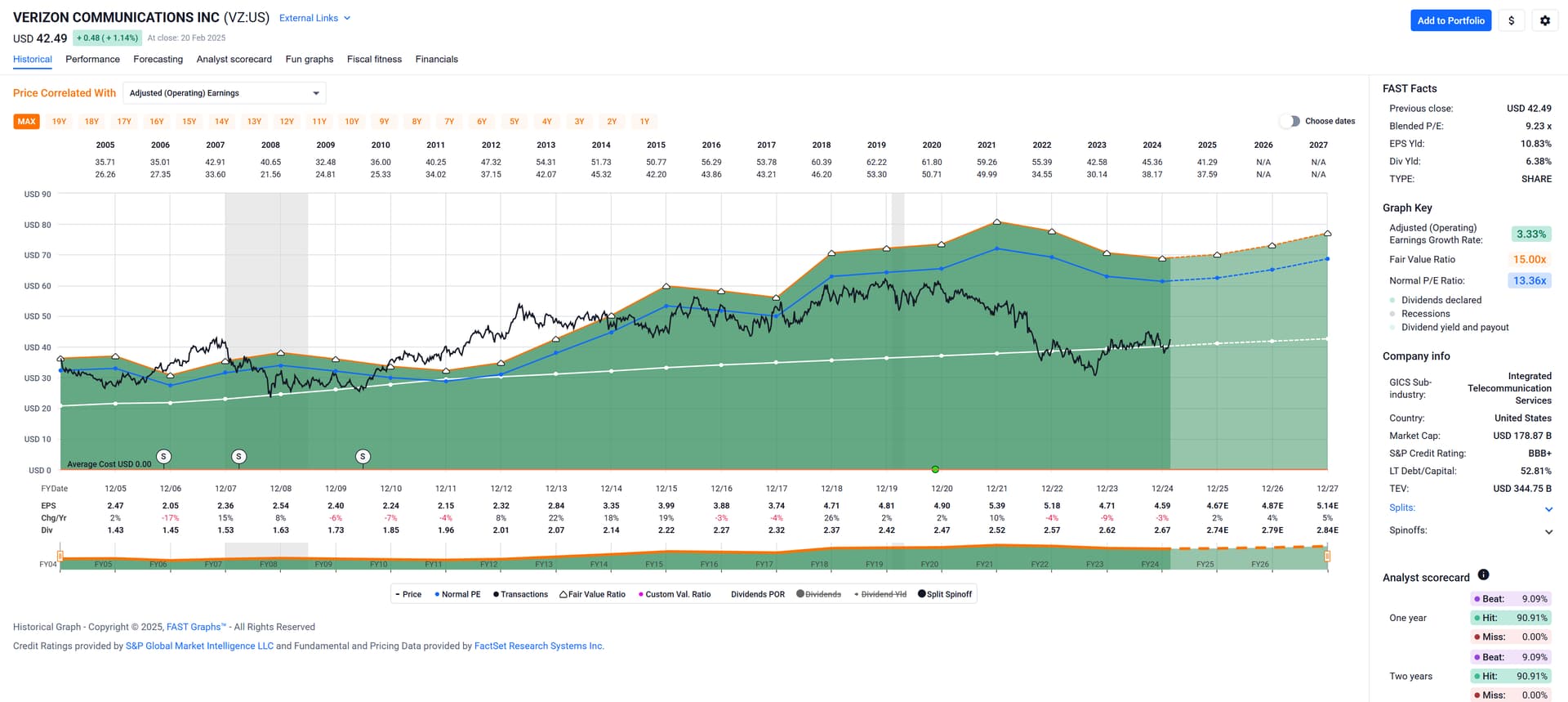
Task: Open Adjusted (Operating) Earnings dropdown
Action: click(x=225, y=93)
